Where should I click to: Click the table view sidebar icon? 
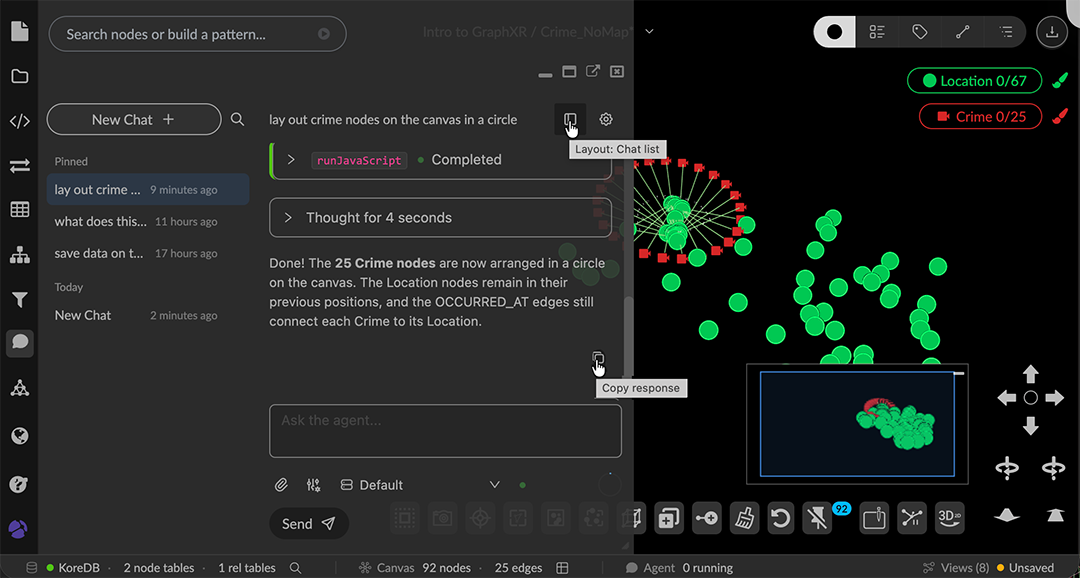point(19,209)
